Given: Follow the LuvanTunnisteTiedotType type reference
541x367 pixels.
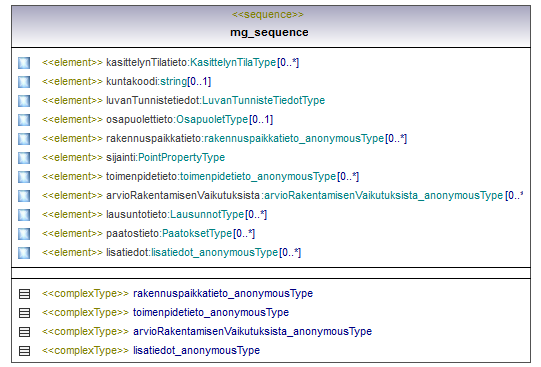Looking at the screenshot, I should click(x=264, y=100).
